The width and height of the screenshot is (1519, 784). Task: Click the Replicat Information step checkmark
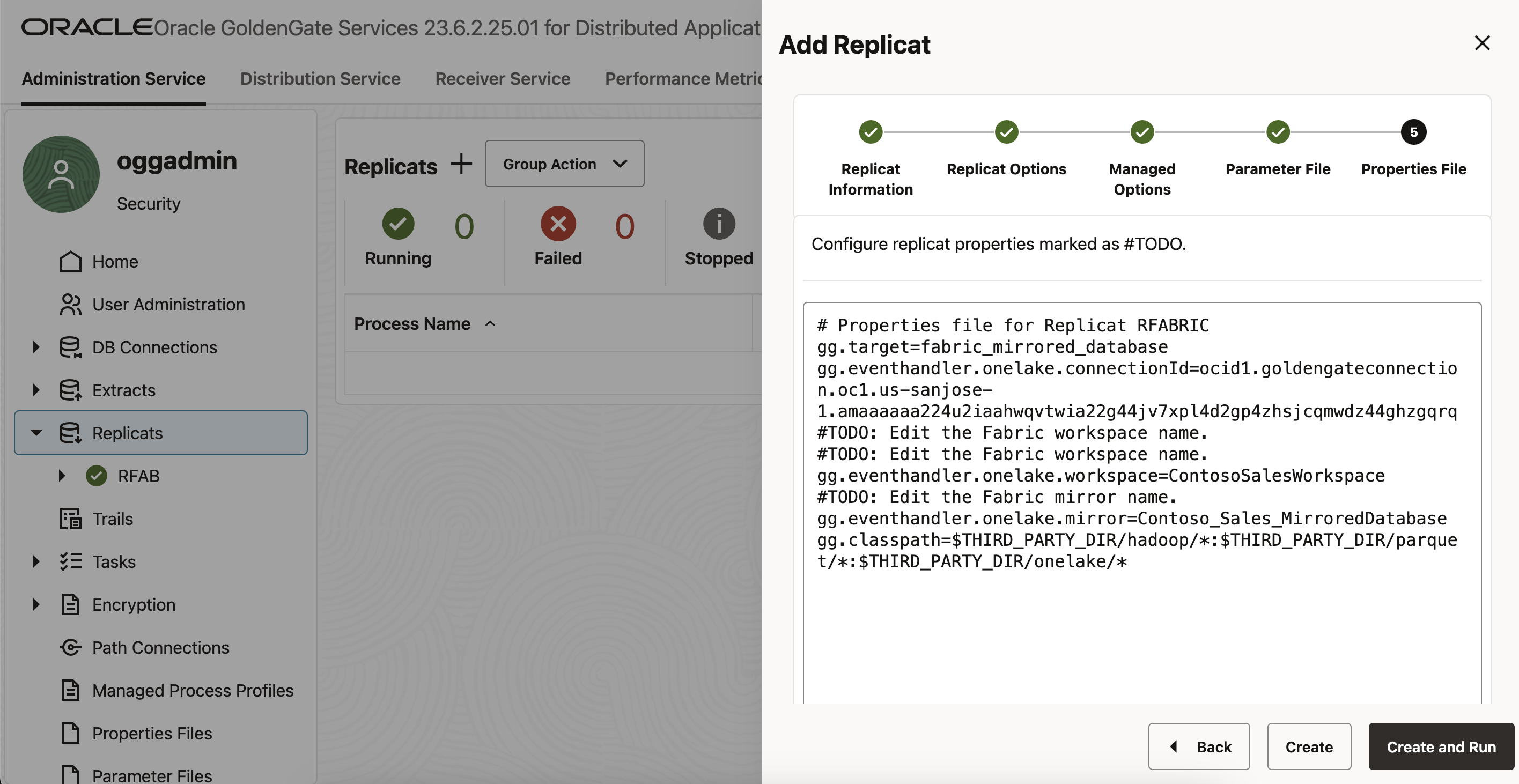tap(871, 132)
